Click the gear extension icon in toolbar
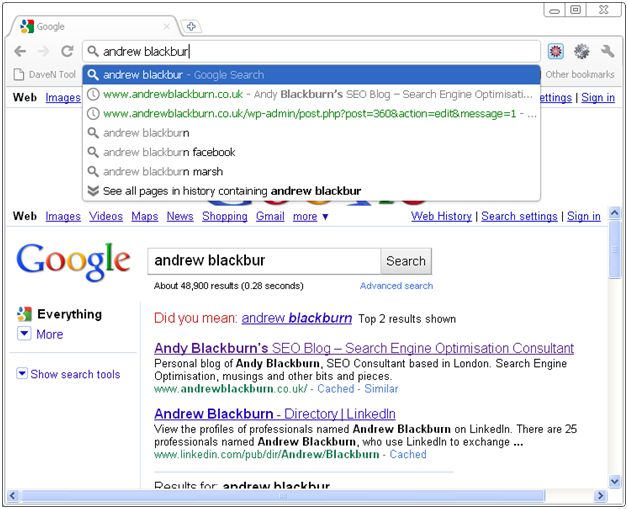Viewport: 628px width, 509px height. coord(581,51)
